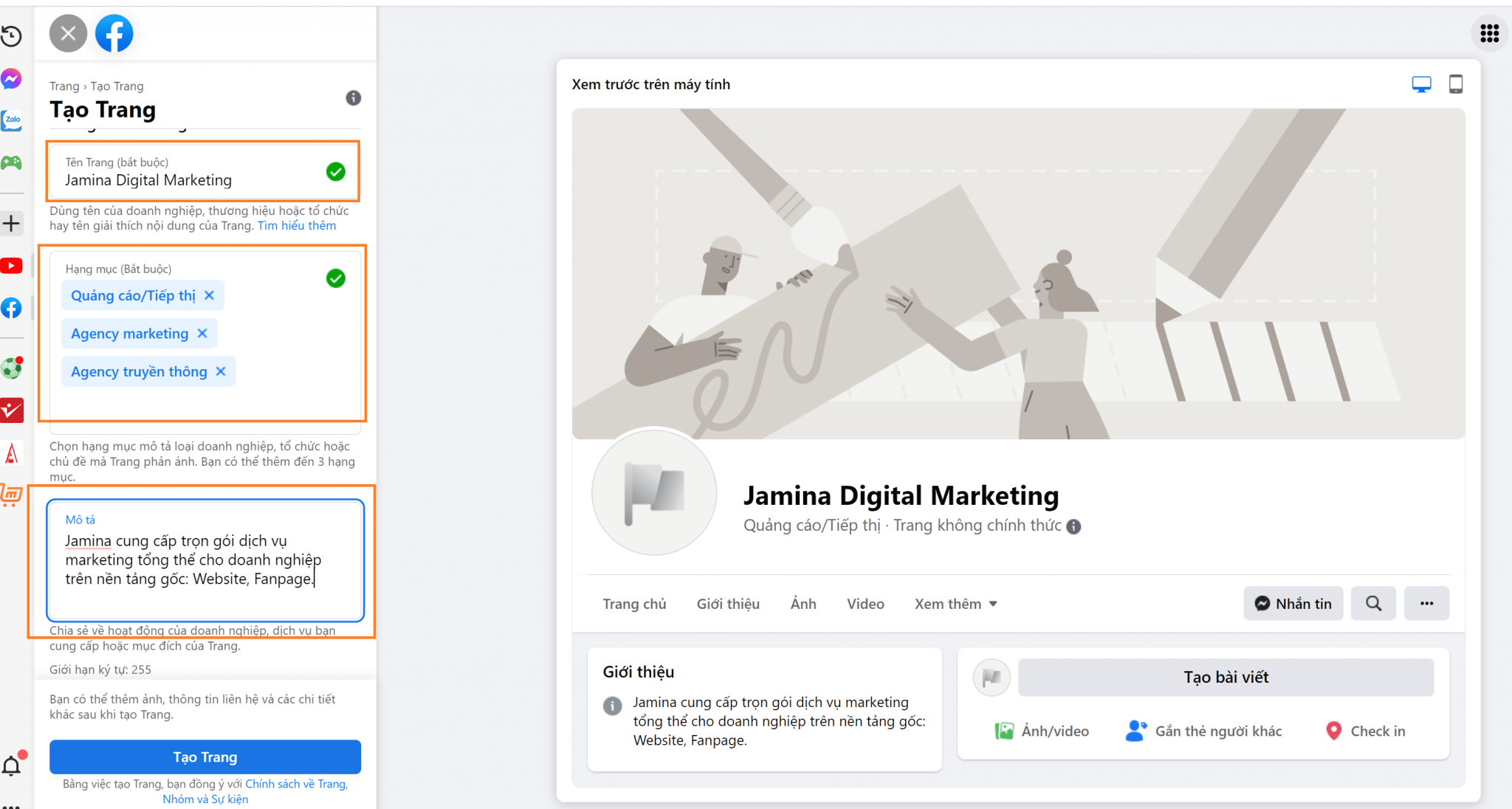Select the Facebook icon in the sidebar

12,308
